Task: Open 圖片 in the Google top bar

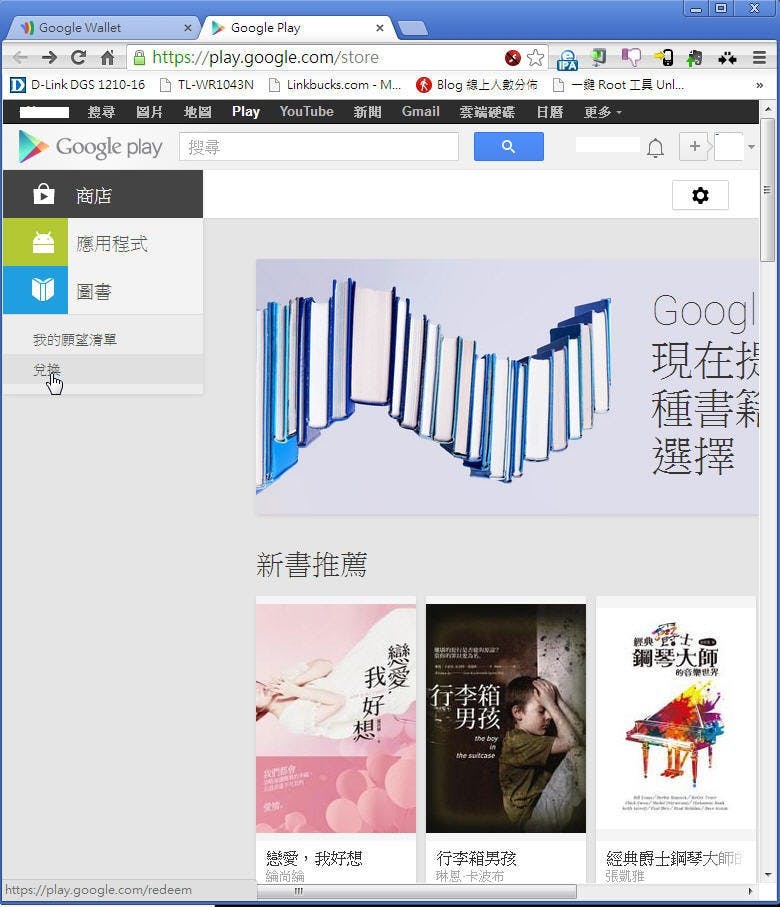Action: [x=149, y=112]
